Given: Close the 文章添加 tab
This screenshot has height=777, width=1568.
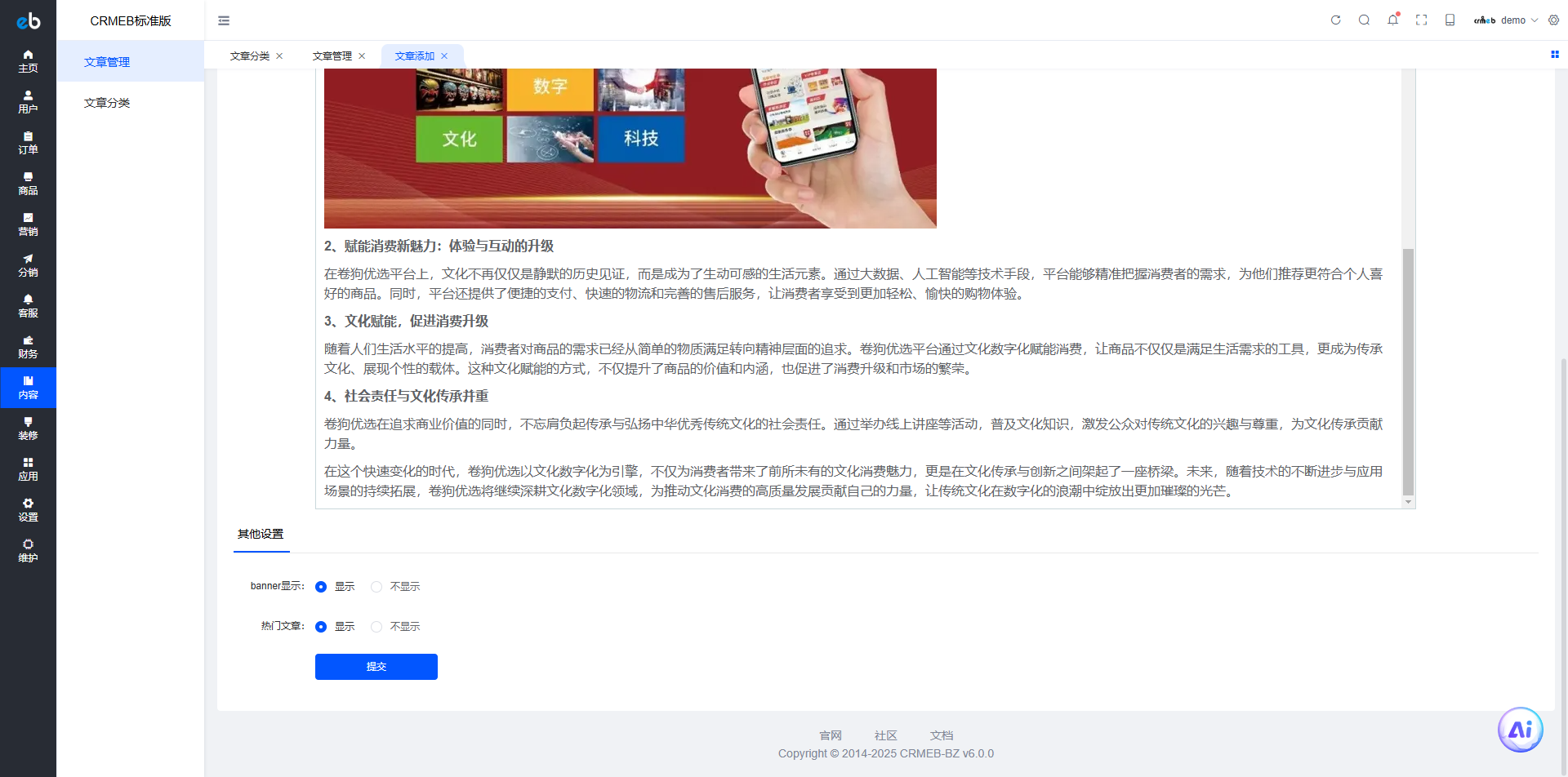Looking at the screenshot, I should coord(444,56).
